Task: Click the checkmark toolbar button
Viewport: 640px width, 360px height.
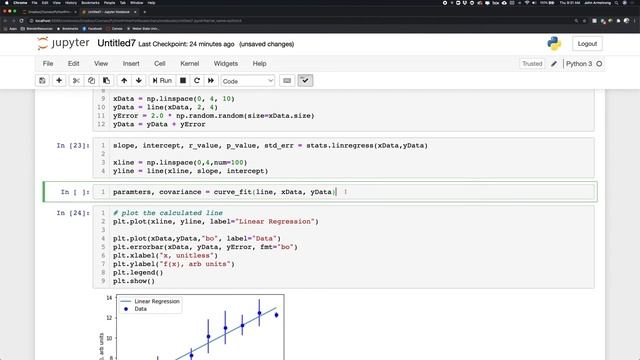Action: point(305,81)
